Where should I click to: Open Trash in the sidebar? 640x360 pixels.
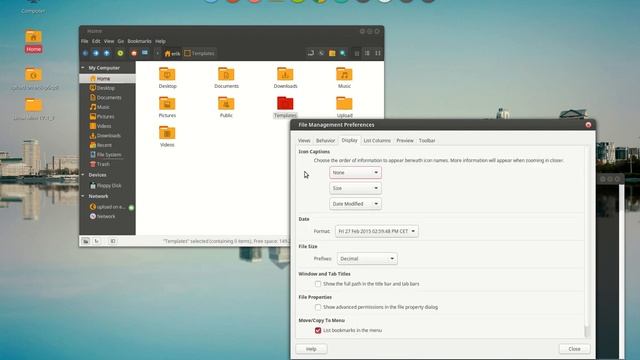[103, 164]
